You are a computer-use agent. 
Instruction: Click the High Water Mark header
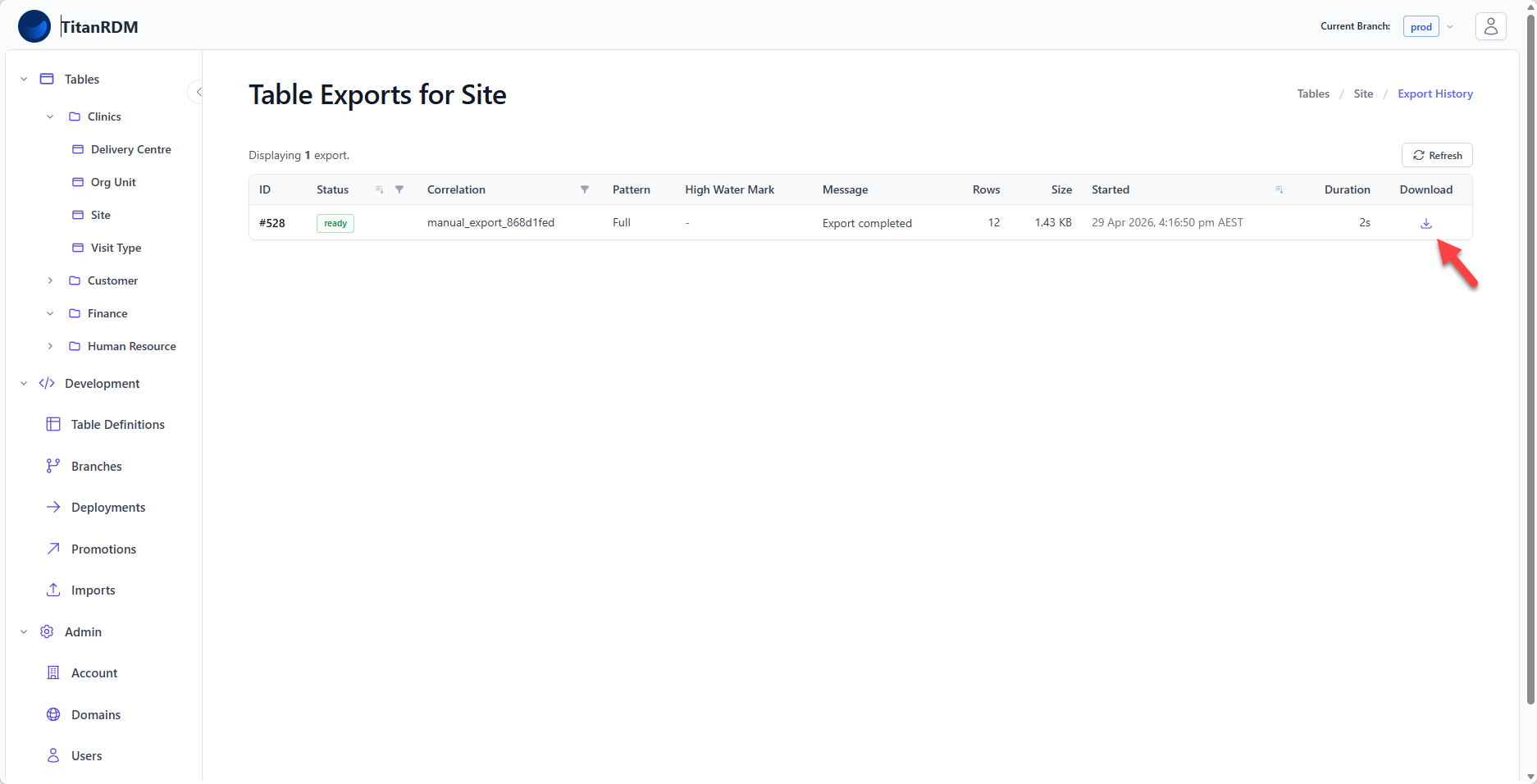(x=729, y=189)
